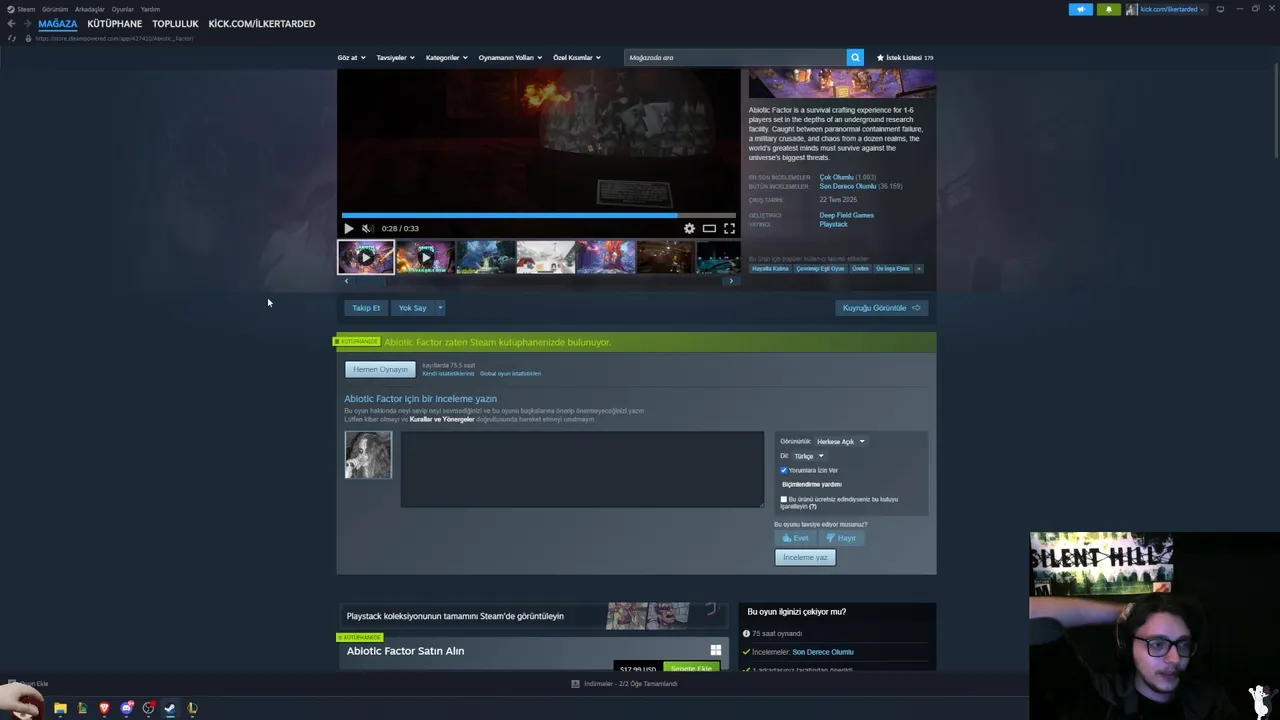Open Steam notifications bell button
The width and height of the screenshot is (1280, 720).
click(1108, 9)
